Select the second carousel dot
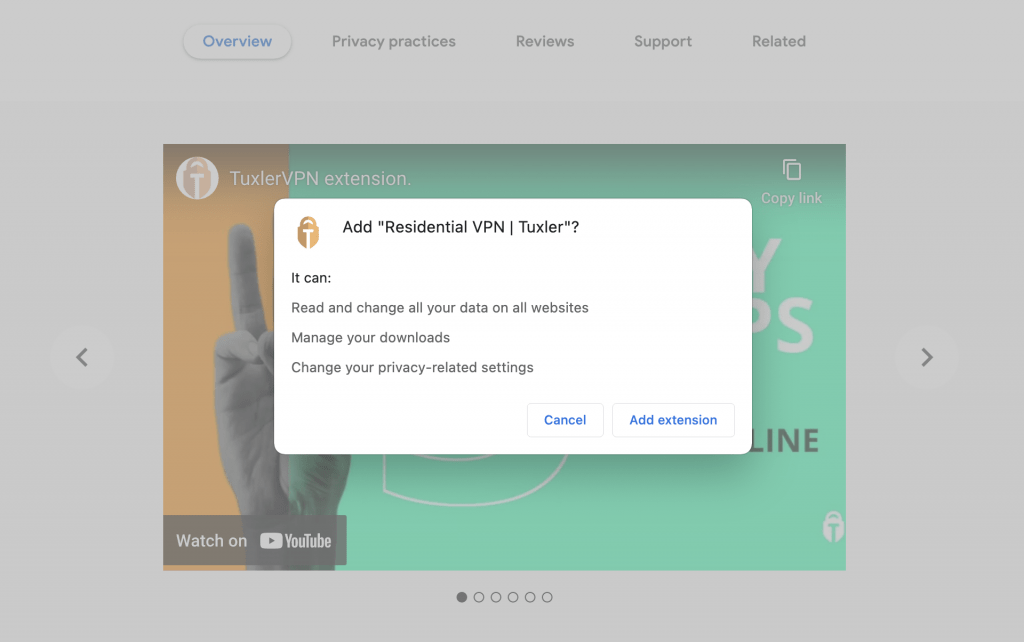The height and width of the screenshot is (642, 1024). point(479,597)
